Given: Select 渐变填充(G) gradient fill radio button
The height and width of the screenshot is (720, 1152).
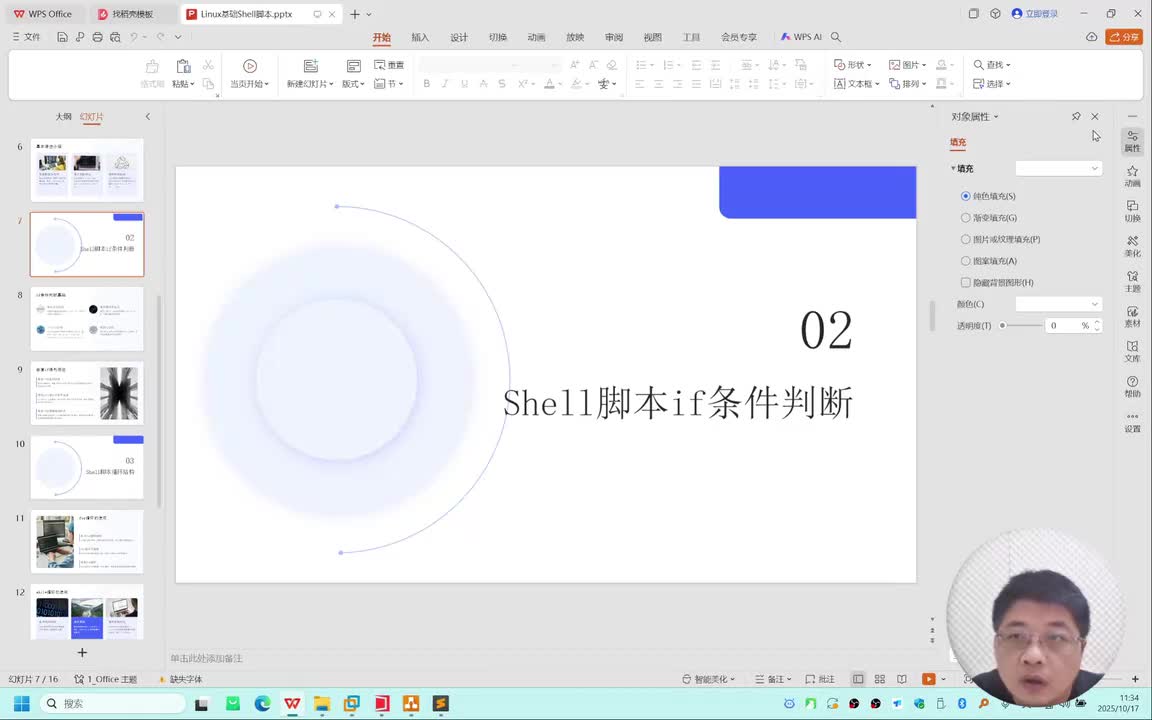Looking at the screenshot, I should (x=965, y=217).
